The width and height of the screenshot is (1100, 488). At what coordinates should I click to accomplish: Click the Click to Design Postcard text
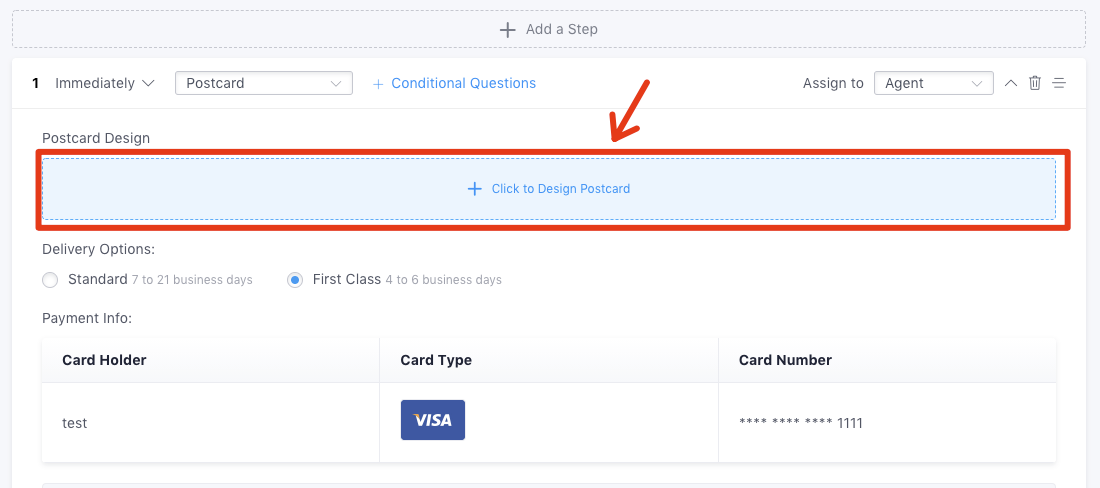561,189
